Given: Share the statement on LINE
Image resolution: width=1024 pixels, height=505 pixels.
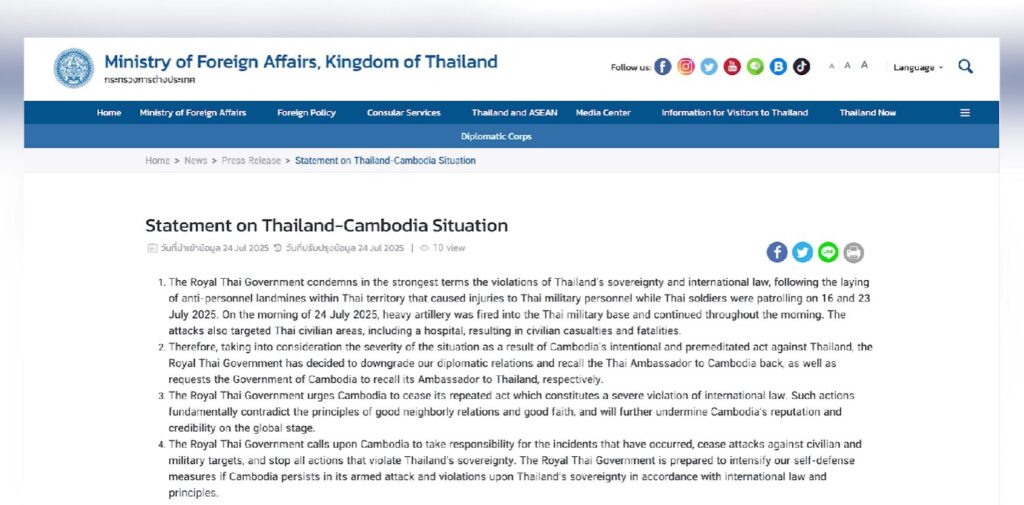Looking at the screenshot, I should pos(828,252).
